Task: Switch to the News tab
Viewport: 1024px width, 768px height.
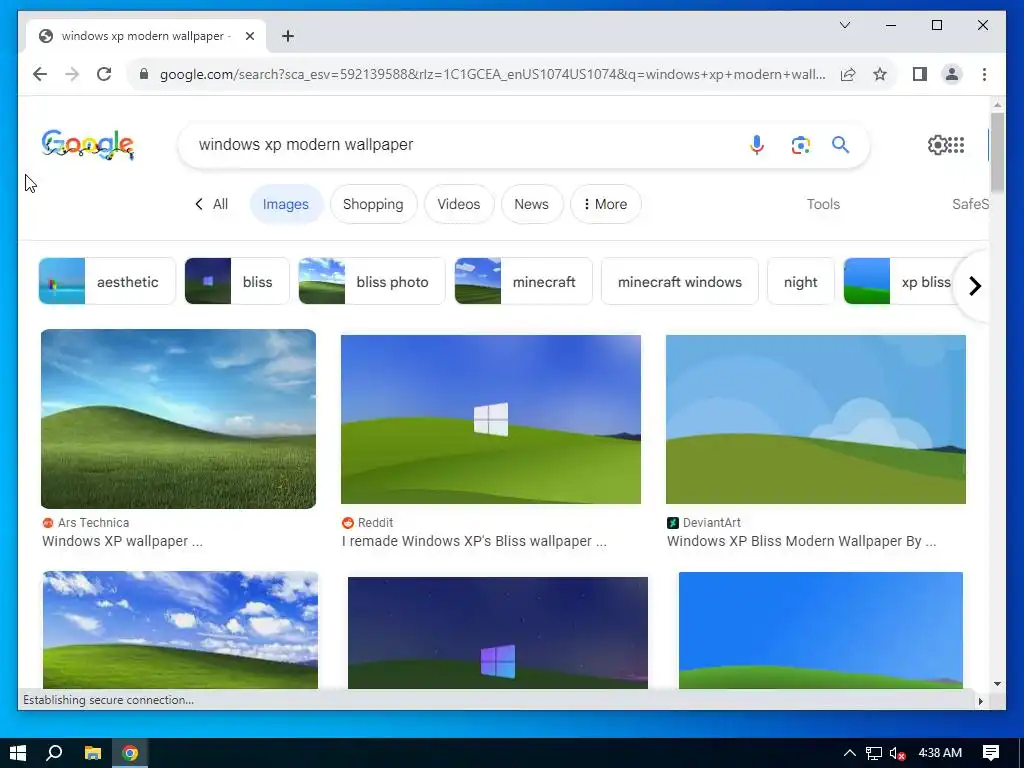Action: click(531, 204)
